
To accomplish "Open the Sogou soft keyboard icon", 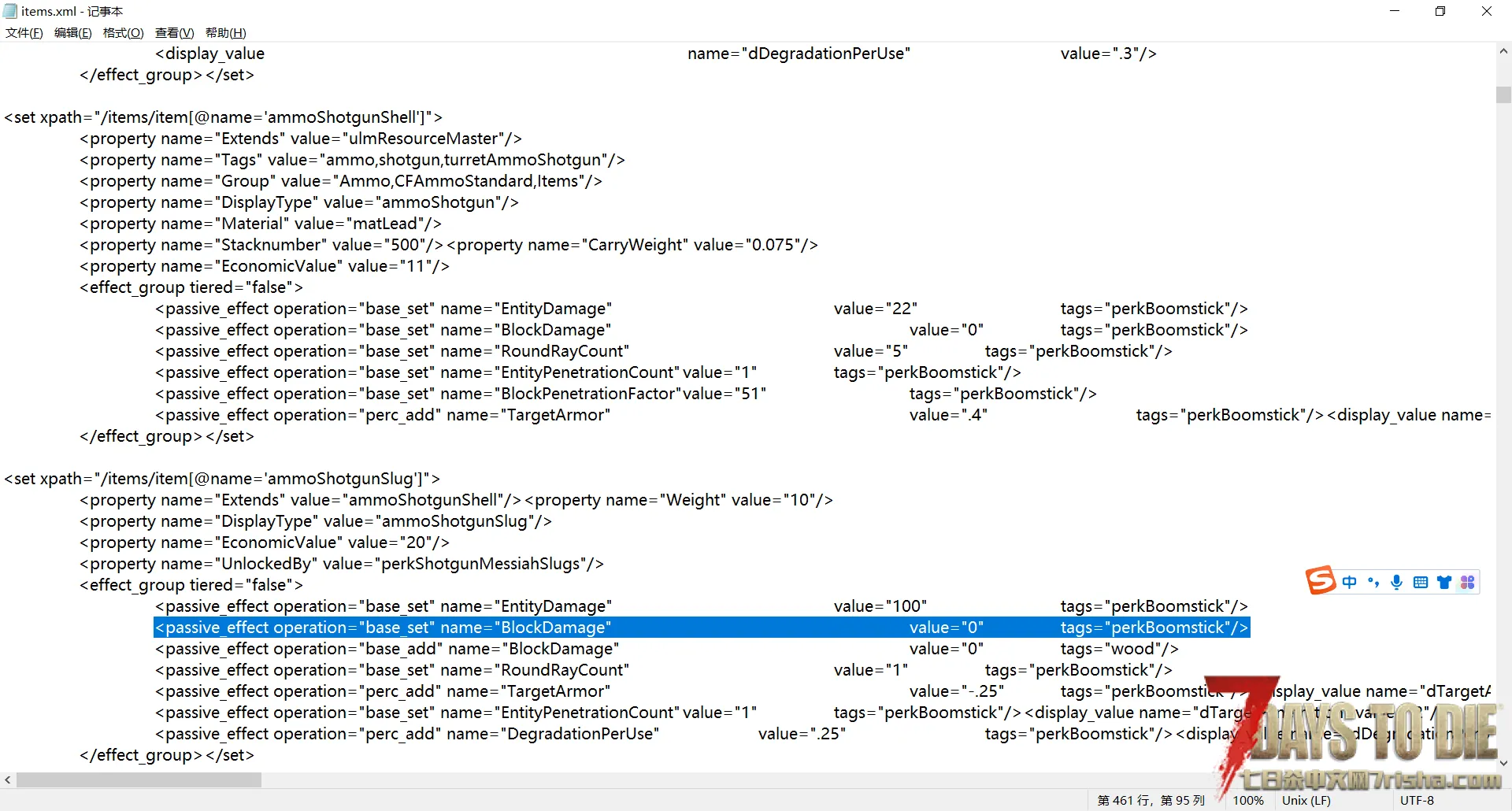I will (1420, 582).
